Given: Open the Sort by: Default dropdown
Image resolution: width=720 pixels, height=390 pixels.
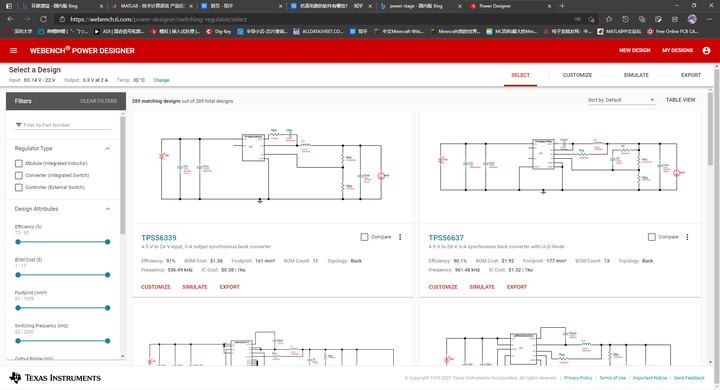Looking at the screenshot, I should point(621,100).
